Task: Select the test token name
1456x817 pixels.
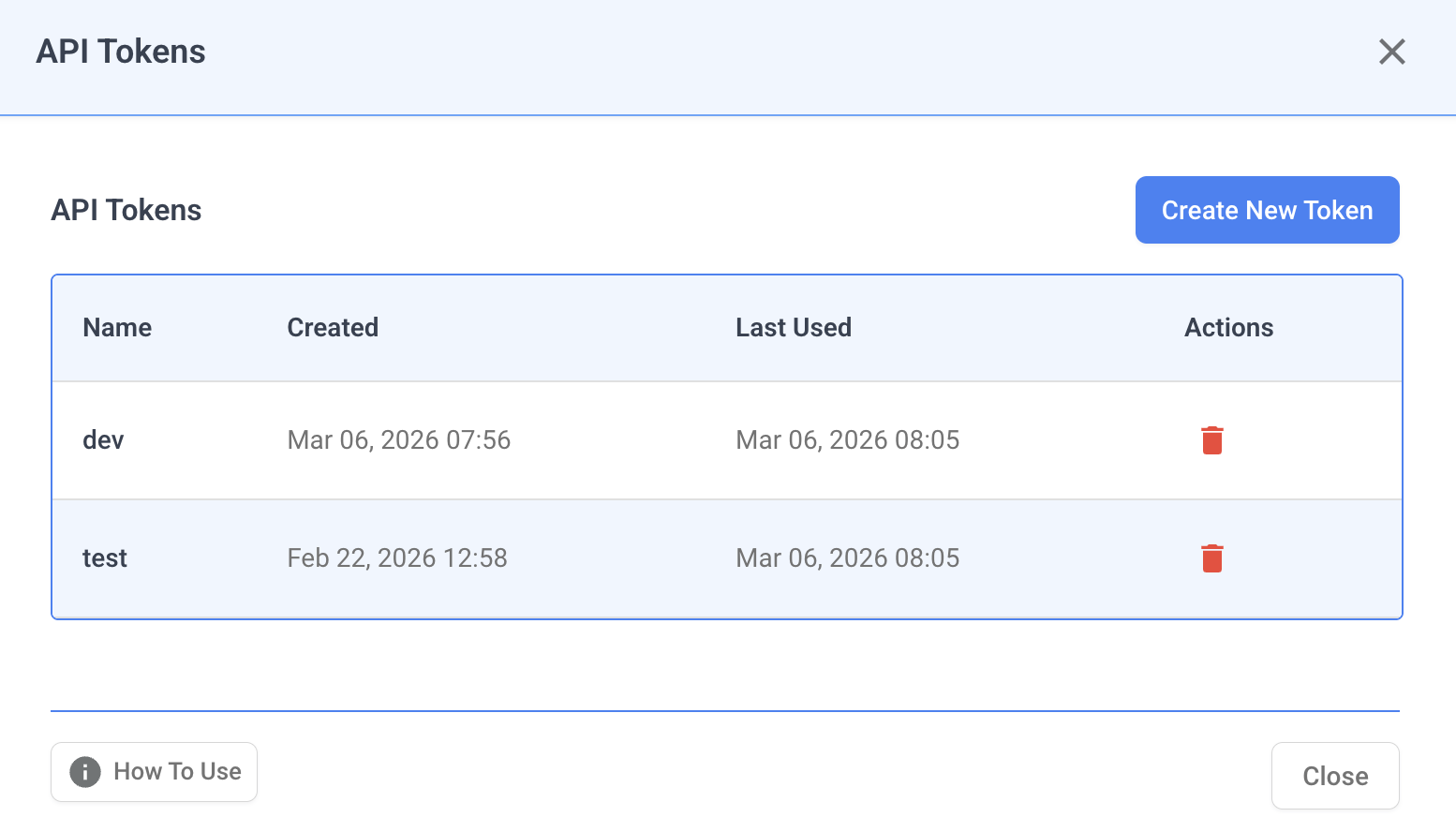Action: pyautogui.click(x=105, y=558)
